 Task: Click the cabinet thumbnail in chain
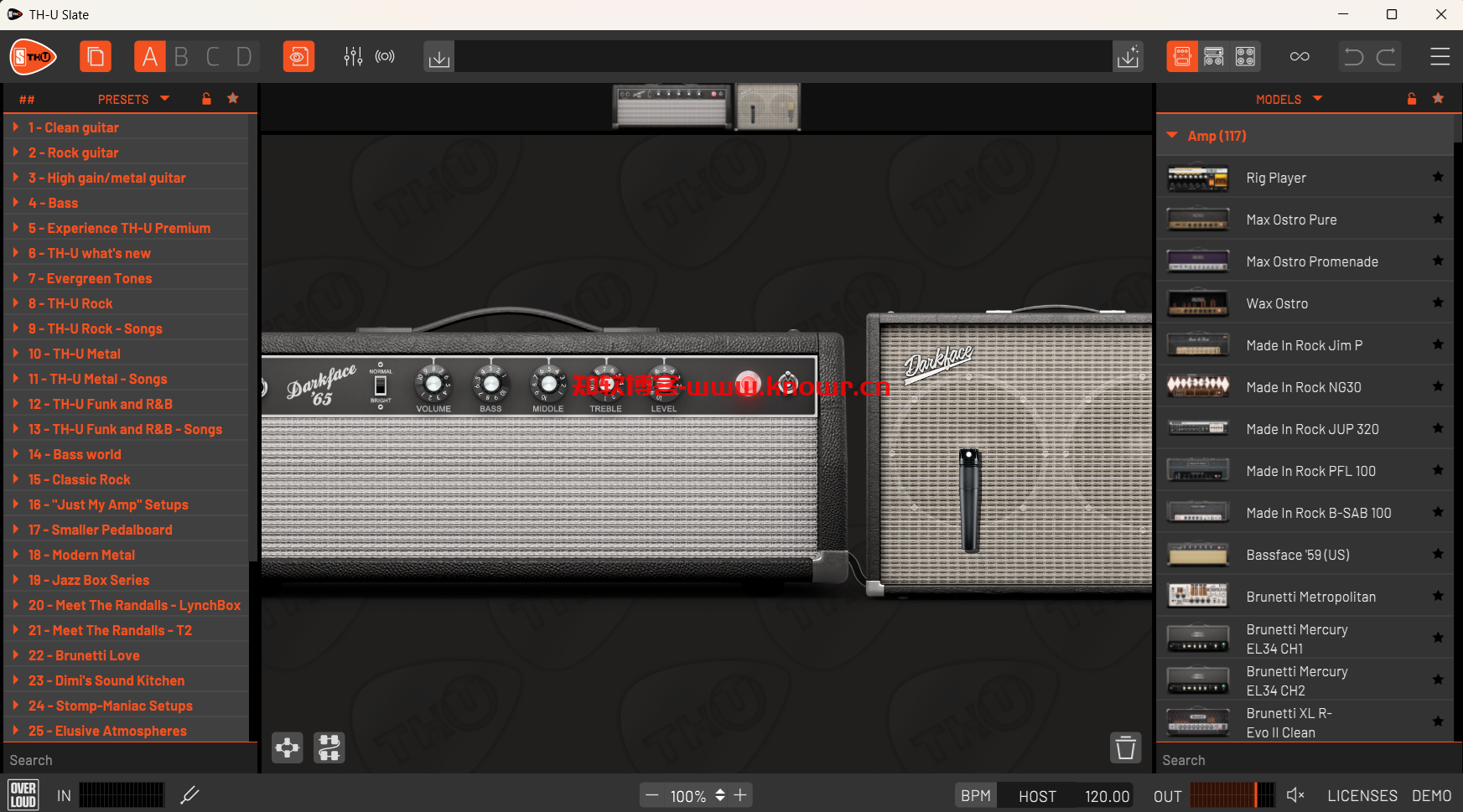[x=768, y=106]
